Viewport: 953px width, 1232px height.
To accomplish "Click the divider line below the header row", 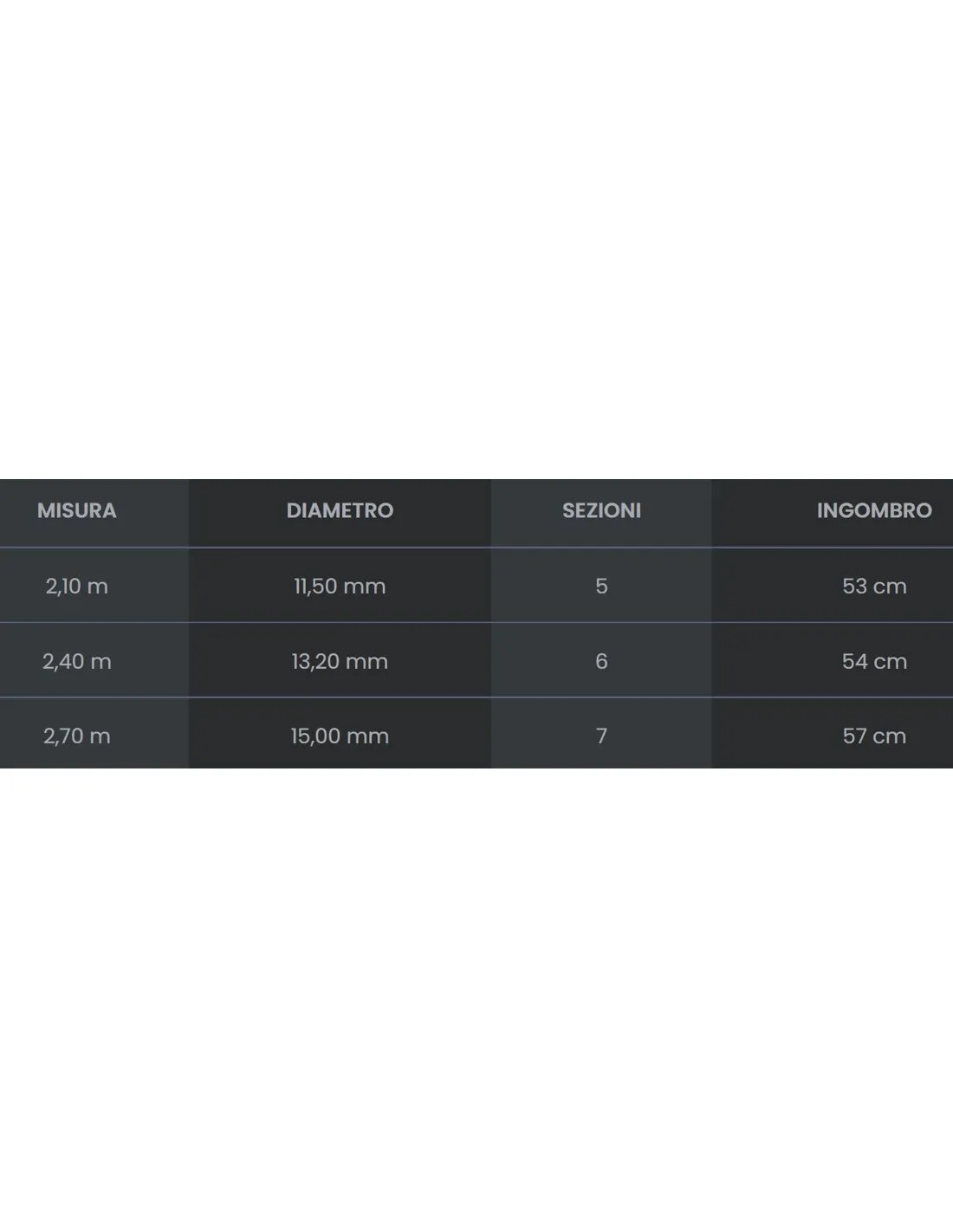I will click(x=476, y=548).
